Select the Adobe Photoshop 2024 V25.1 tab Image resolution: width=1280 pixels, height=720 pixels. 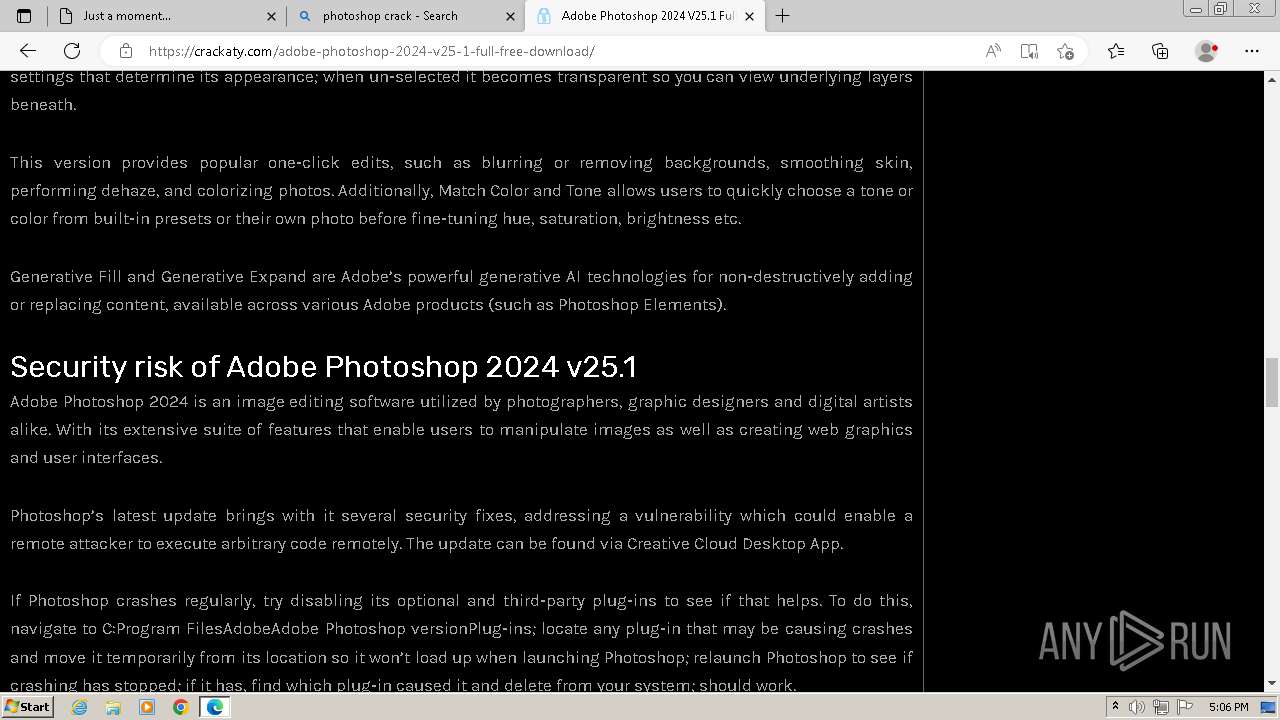coord(645,16)
